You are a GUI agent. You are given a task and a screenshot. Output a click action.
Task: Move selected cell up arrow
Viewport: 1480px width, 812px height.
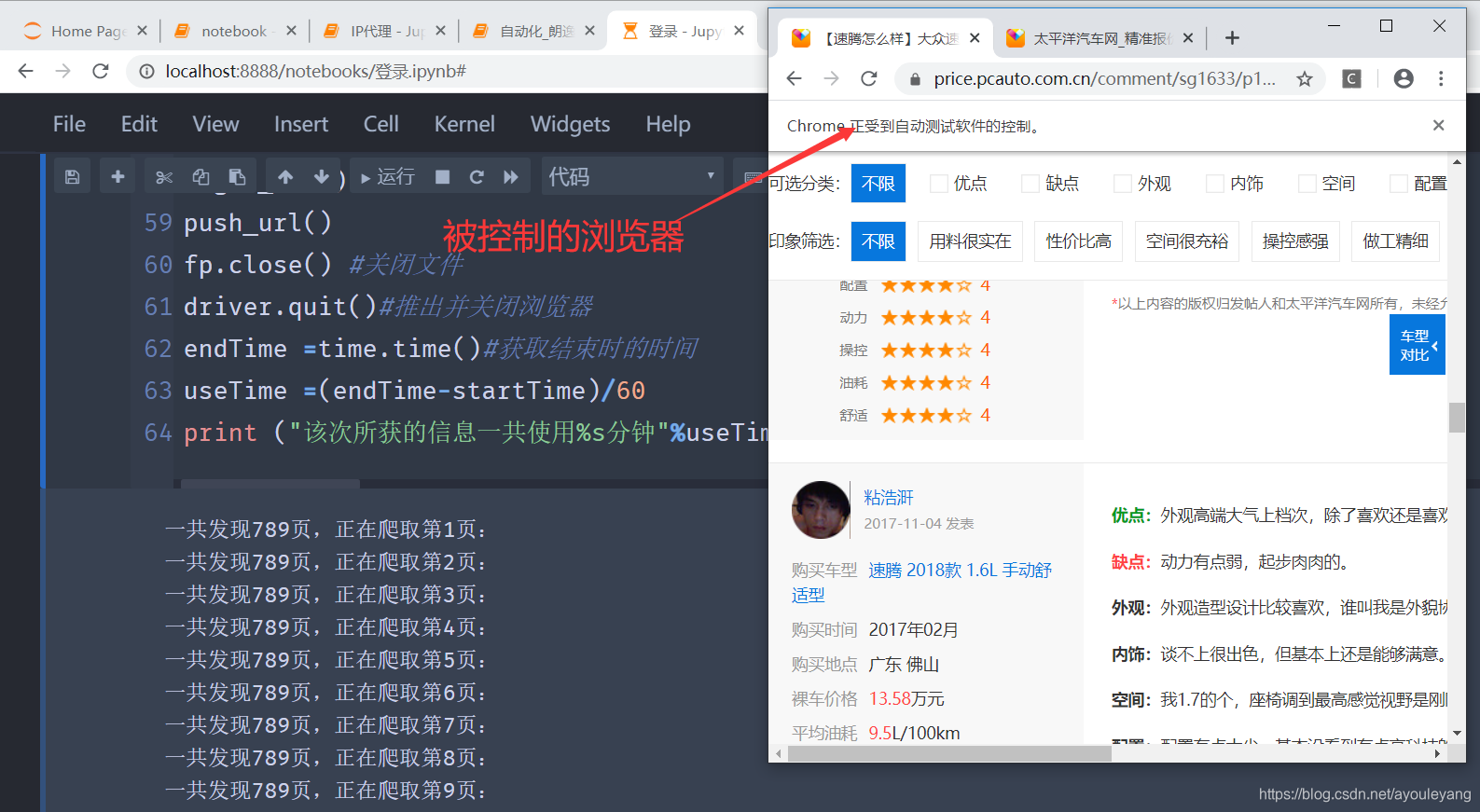285,176
